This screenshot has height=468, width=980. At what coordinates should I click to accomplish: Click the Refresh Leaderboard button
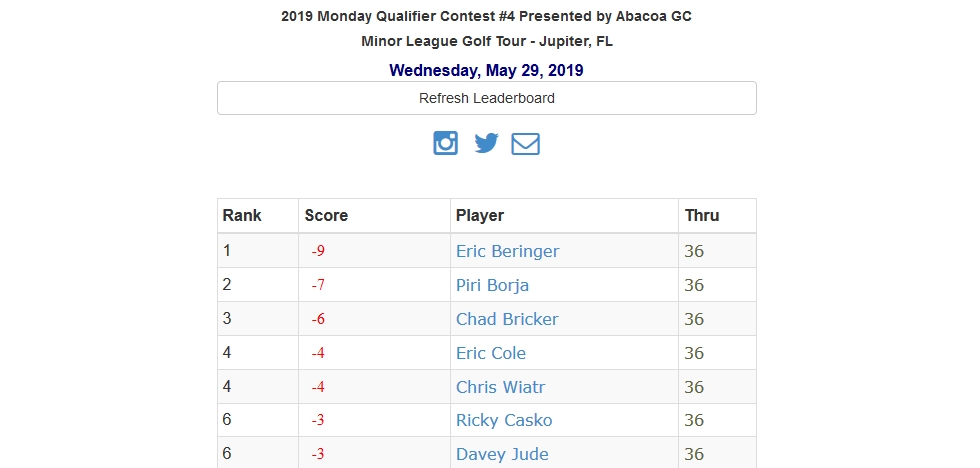click(487, 98)
